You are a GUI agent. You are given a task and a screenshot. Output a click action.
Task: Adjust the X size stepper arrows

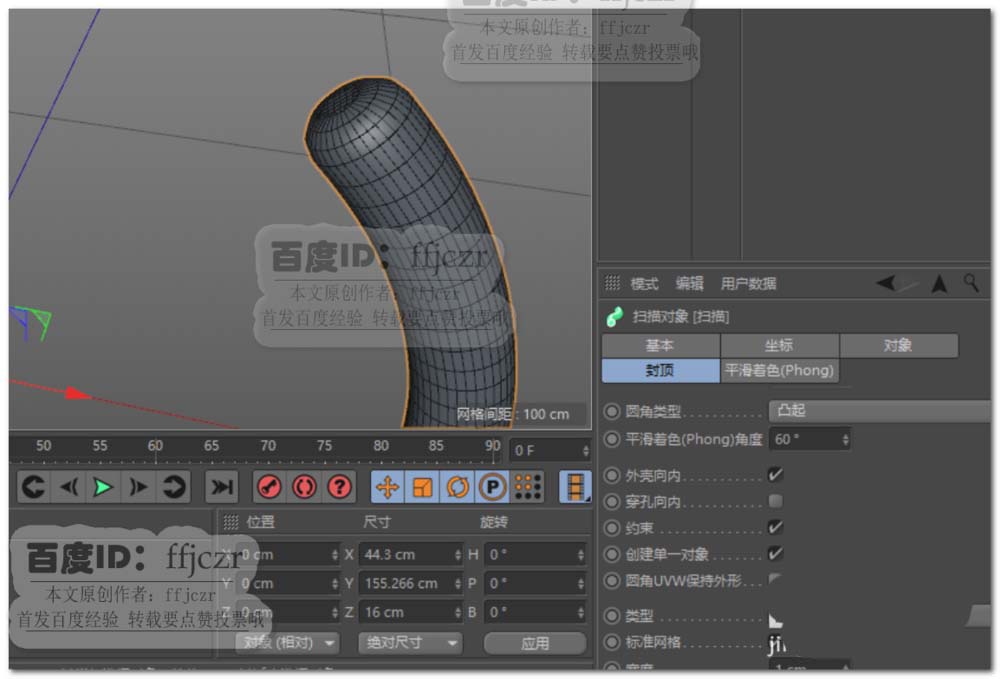[x=457, y=555]
